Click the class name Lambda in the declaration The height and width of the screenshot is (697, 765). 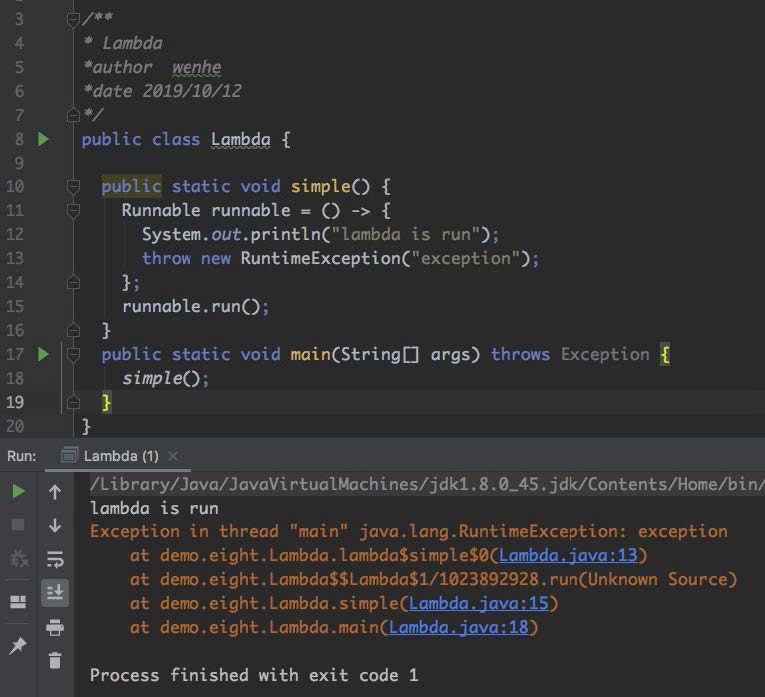point(241,139)
